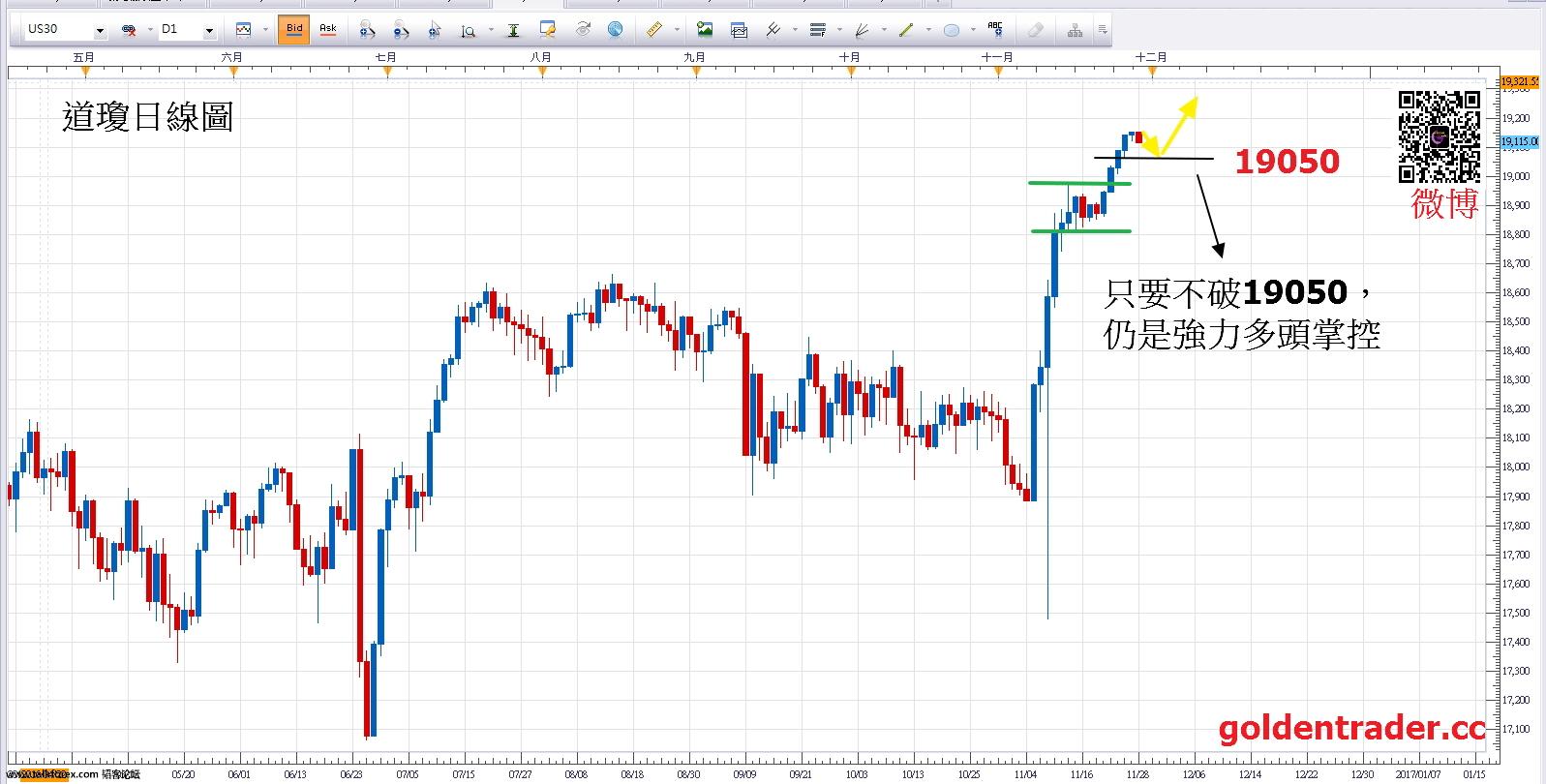Image resolution: width=1546 pixels, height=784 pixels.
Task: Select the Fibonacci lines tool
Action: 818,30
